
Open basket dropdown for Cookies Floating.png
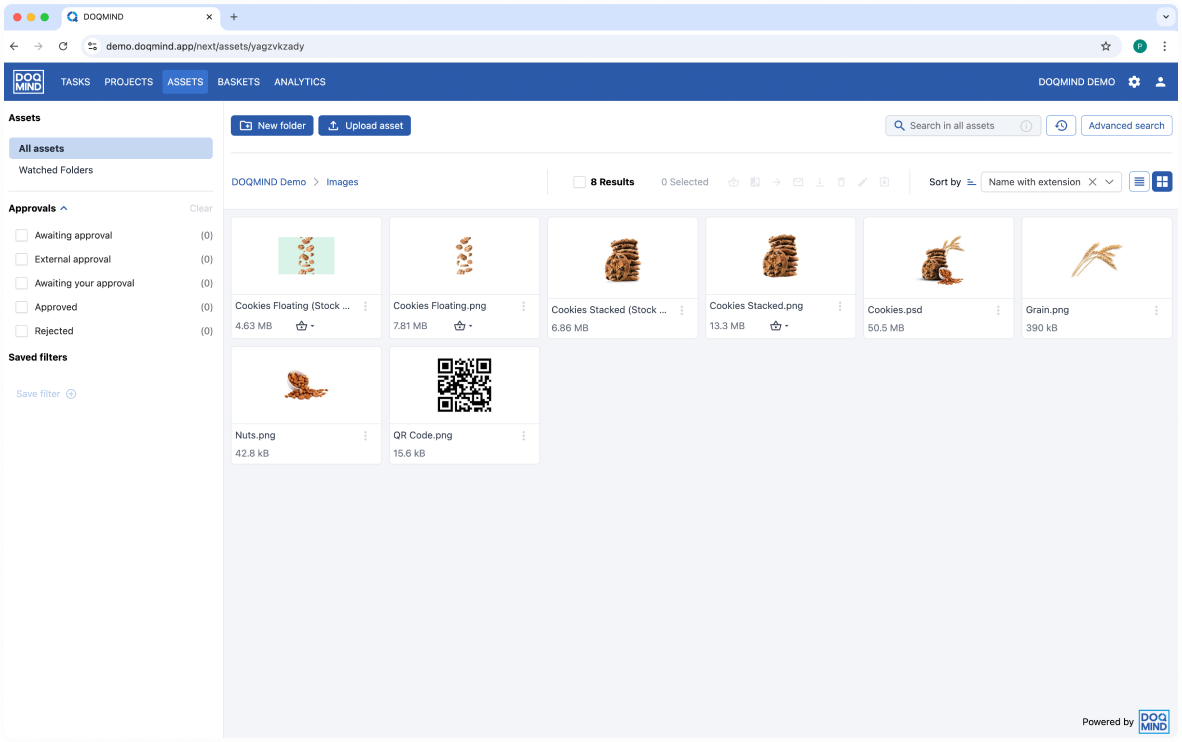[463, 326]
